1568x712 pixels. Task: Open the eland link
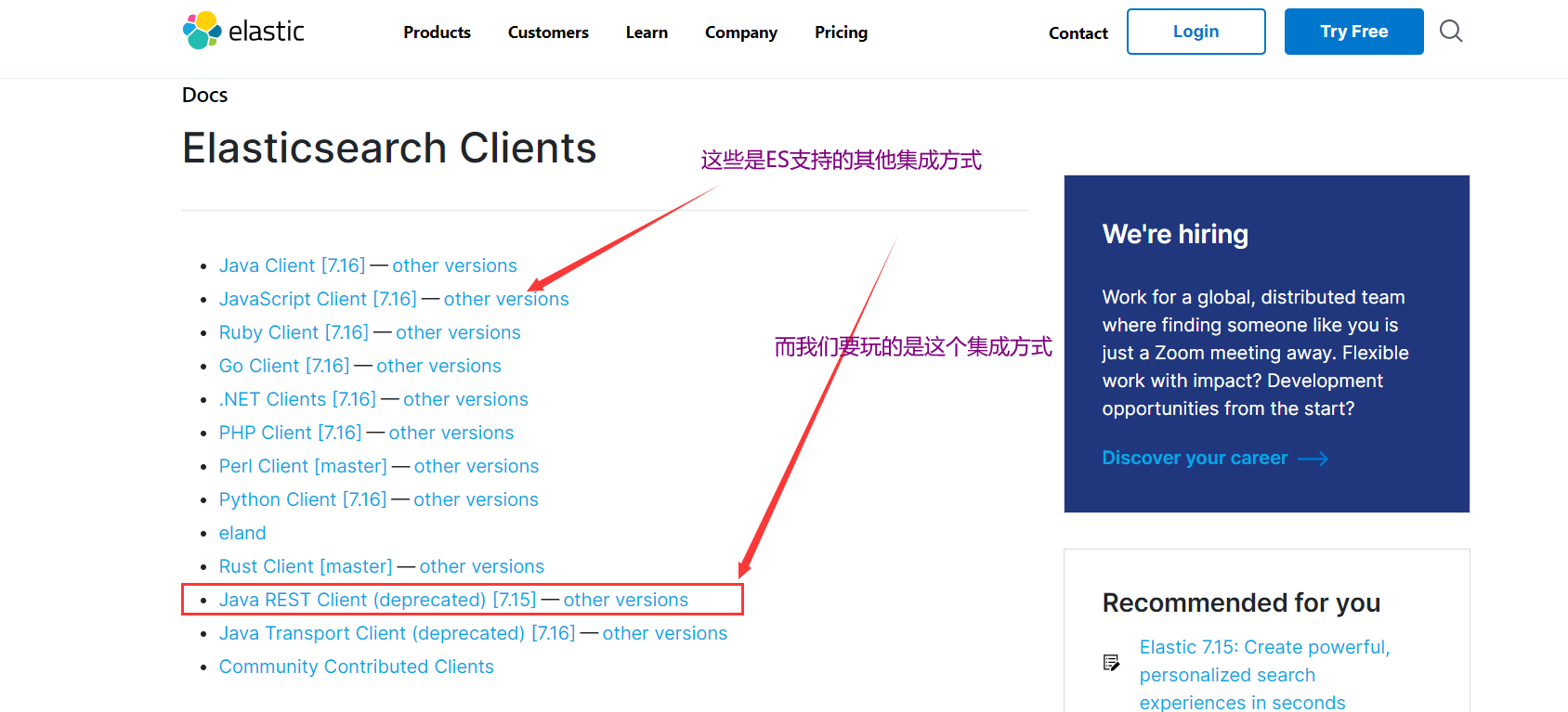click(x=242, y=533)
